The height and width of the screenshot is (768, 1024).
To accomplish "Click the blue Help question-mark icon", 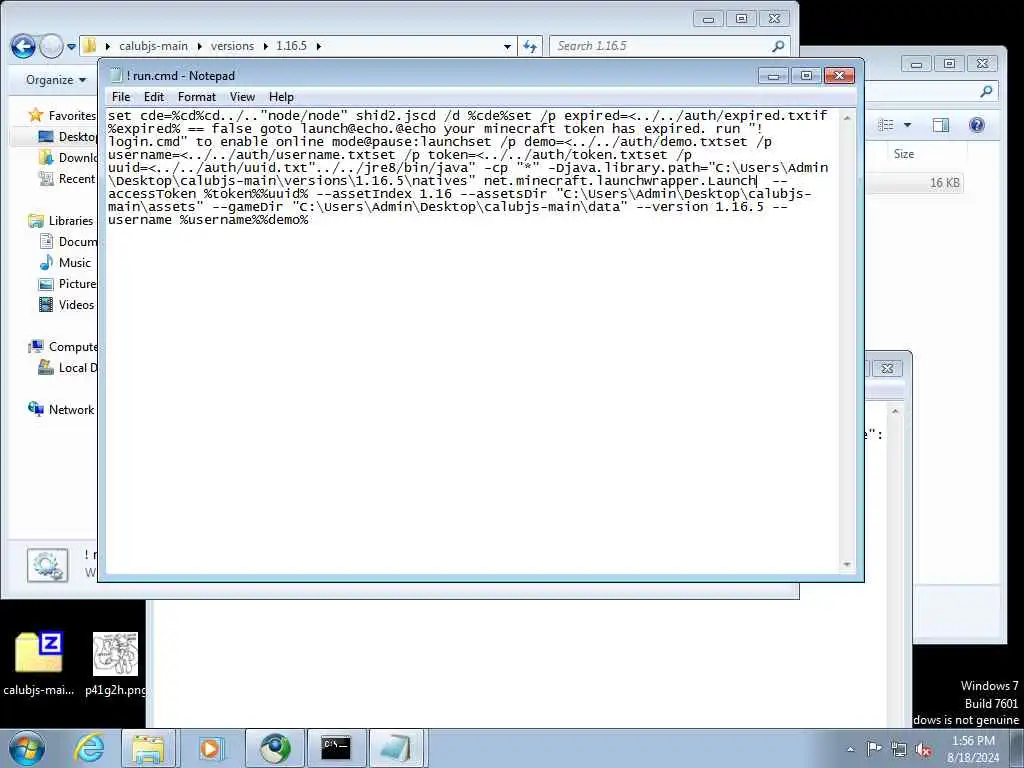I will coord(977,125).
